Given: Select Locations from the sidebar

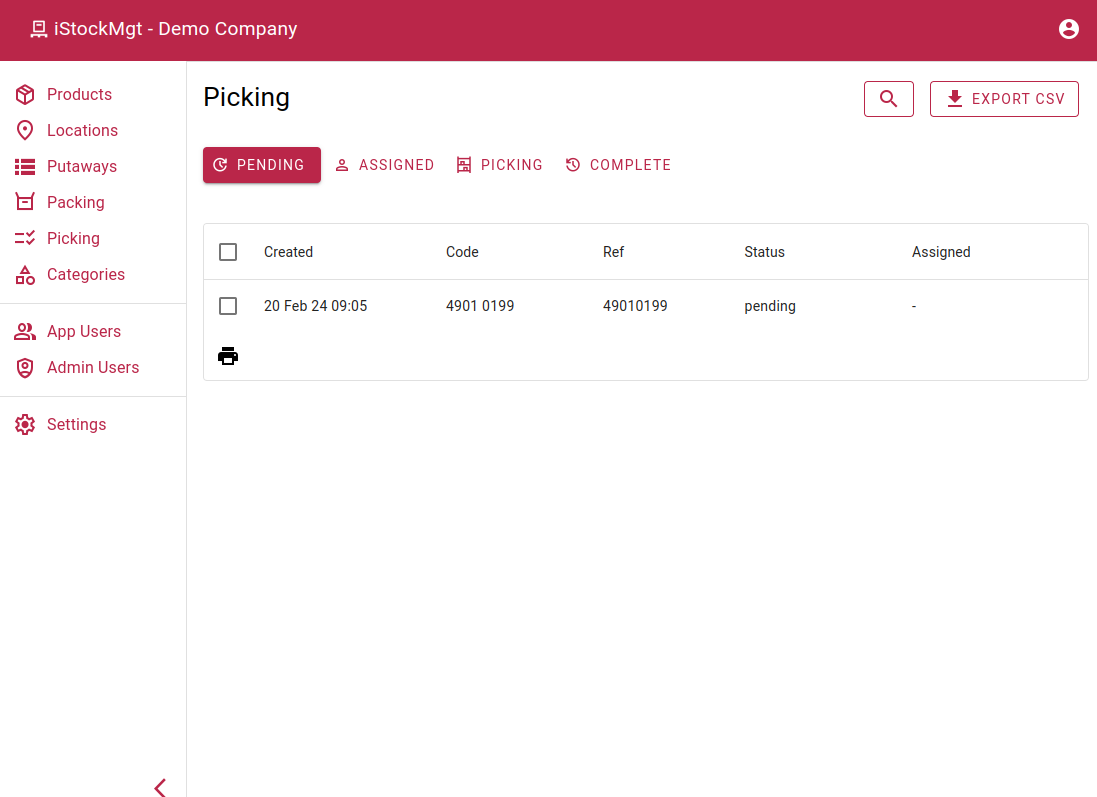Looking at the screenshot, I should pos(82,130).
